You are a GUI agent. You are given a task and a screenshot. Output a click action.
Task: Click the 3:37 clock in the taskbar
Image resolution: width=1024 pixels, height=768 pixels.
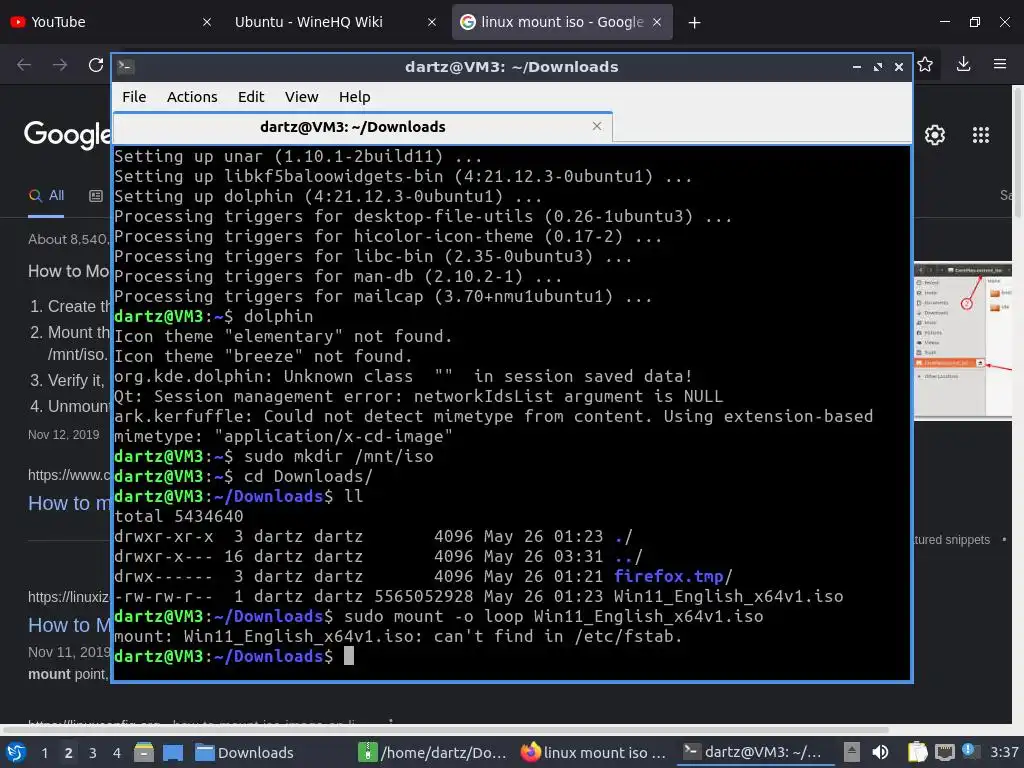coord(1004,752)
